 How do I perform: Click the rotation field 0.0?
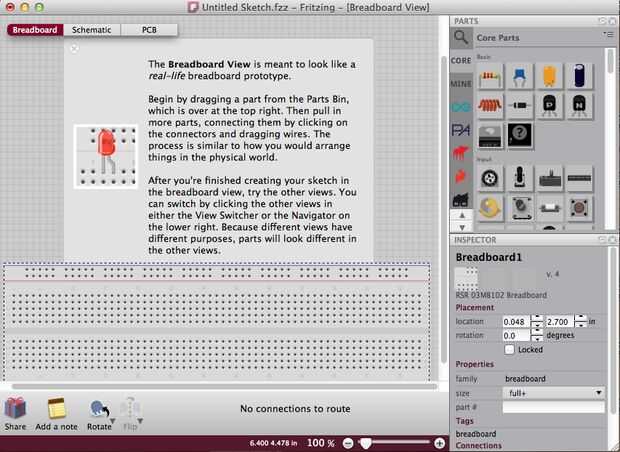(516, 336)
